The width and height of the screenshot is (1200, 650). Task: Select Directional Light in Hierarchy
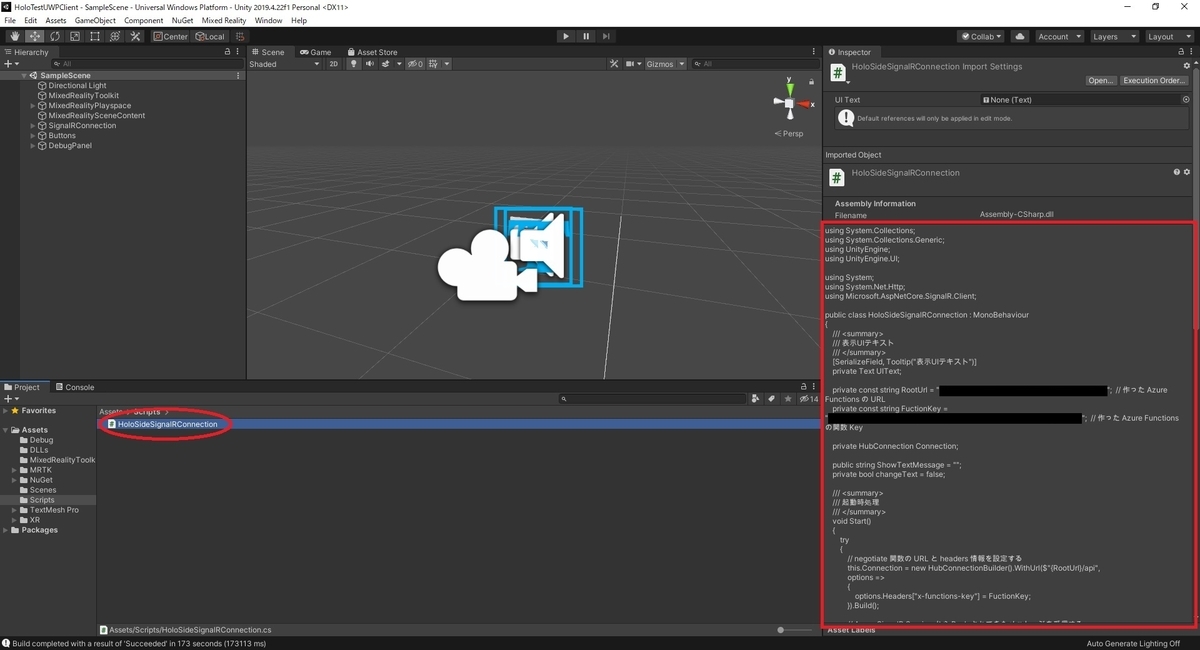(x=77, y=86)
